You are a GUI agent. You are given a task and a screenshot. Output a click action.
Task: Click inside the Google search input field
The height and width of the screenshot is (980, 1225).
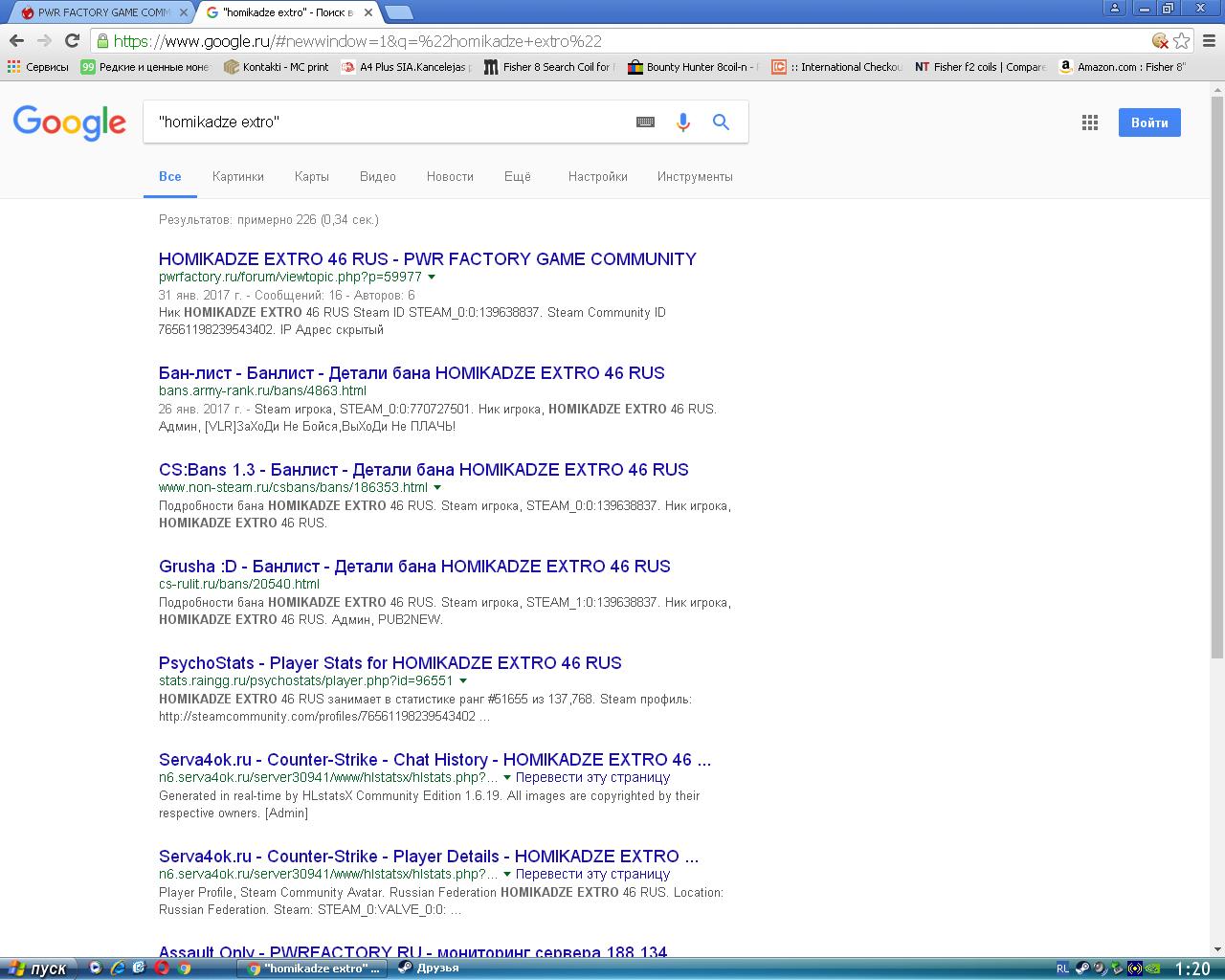(383, 122)
